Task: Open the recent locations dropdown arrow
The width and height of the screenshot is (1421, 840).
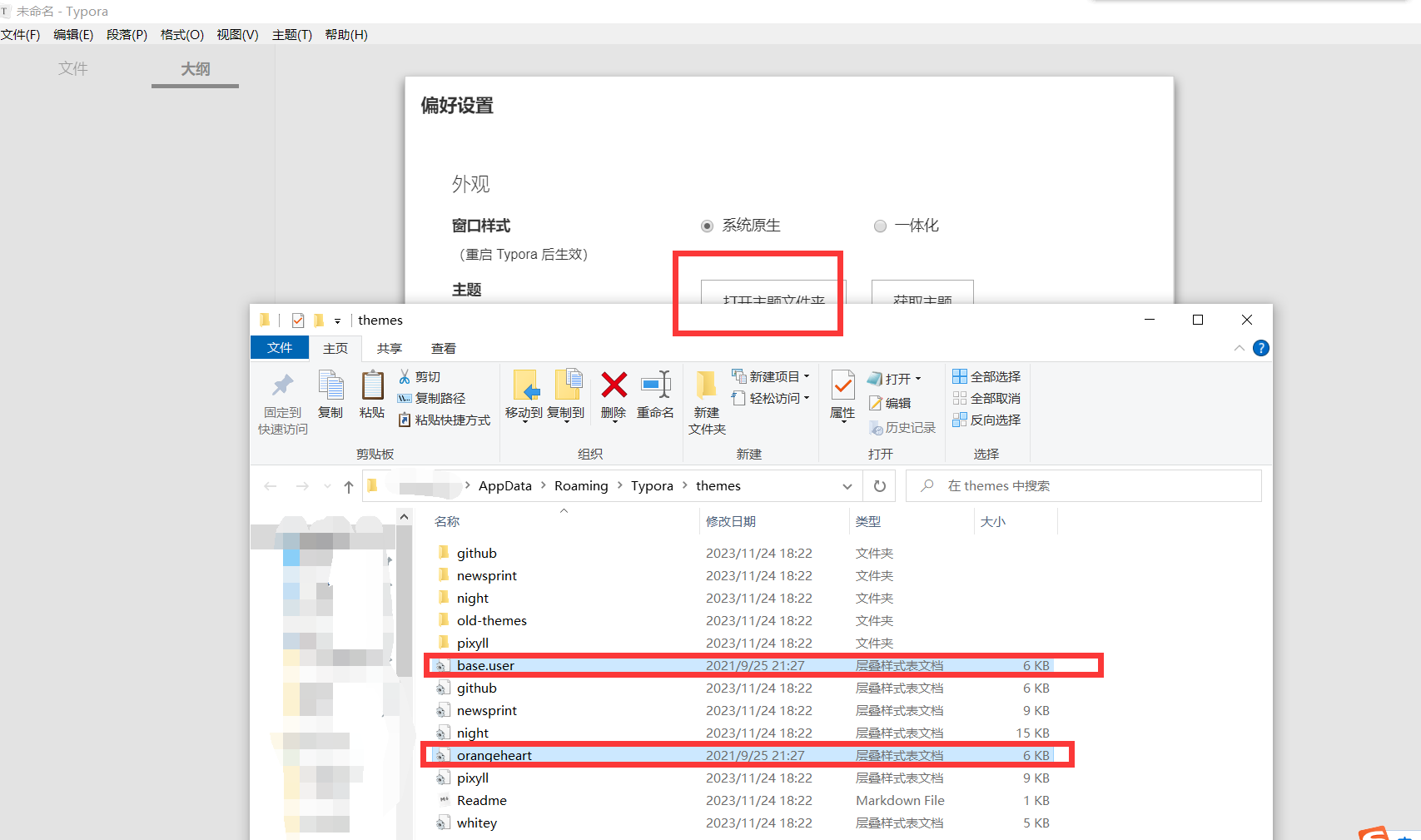Action: coord(327,486)
